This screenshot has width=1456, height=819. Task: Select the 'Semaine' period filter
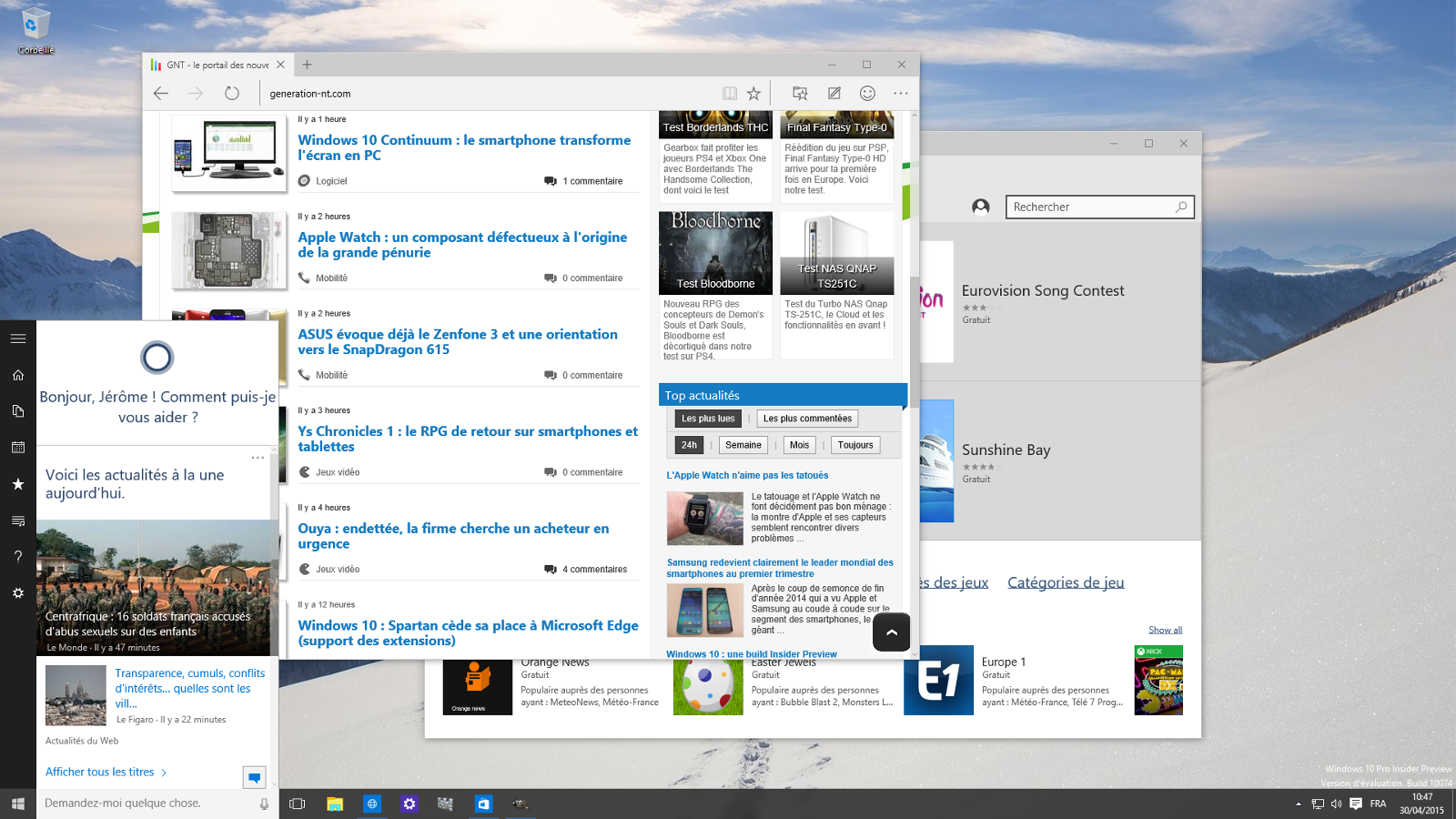(x=743, y=445)
